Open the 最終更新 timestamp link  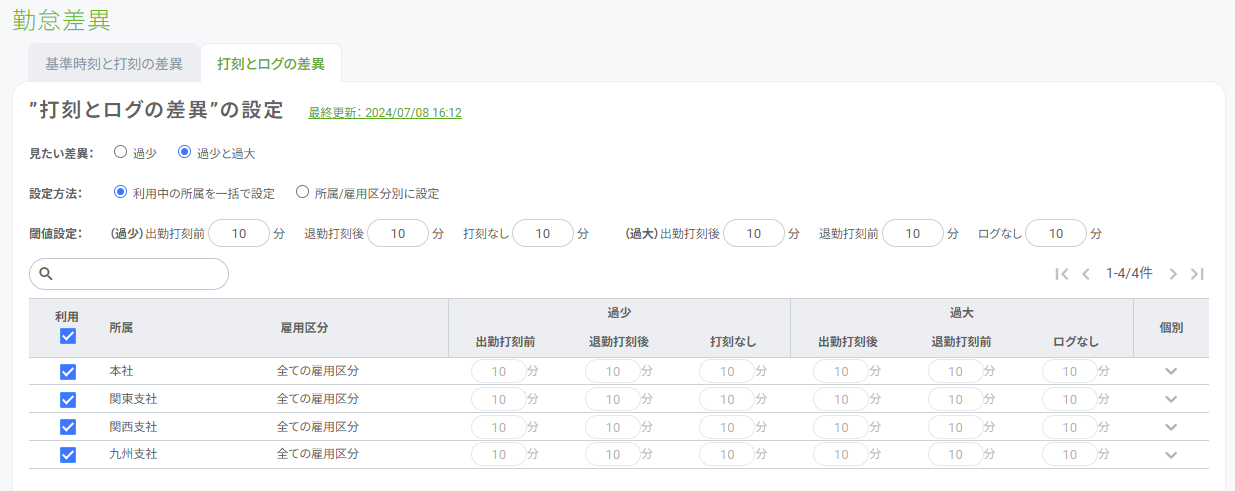tap(385, 113)
